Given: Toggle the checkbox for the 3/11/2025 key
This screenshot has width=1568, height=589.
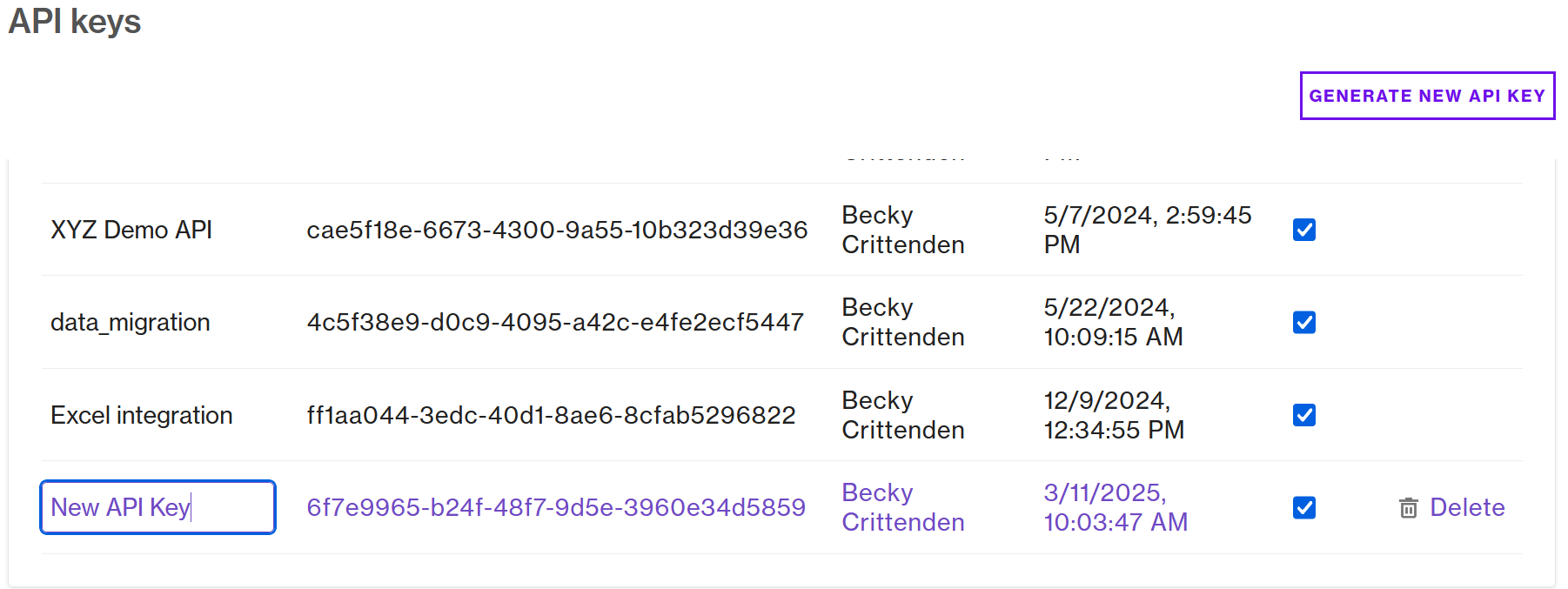Looking at the screenshot, I should [1303, 507].
